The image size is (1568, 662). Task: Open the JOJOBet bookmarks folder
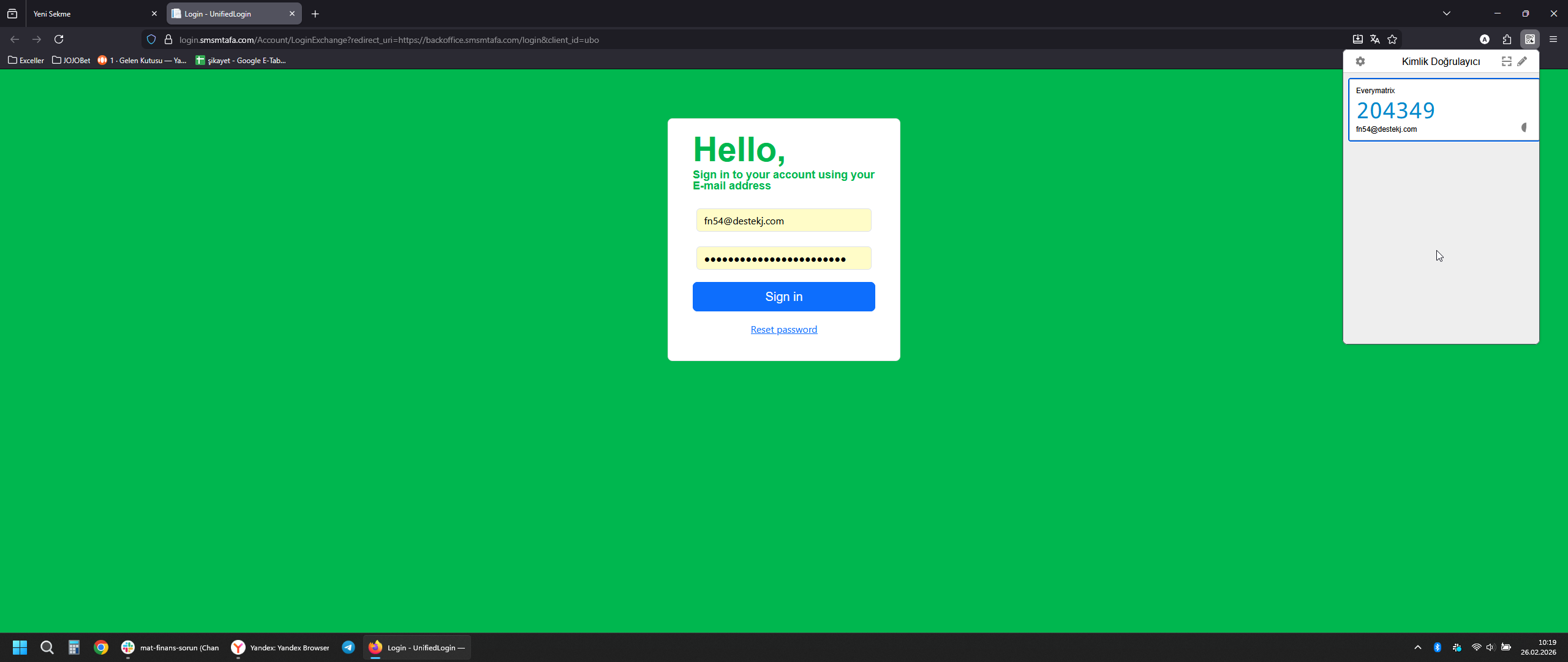click(71, 60)
